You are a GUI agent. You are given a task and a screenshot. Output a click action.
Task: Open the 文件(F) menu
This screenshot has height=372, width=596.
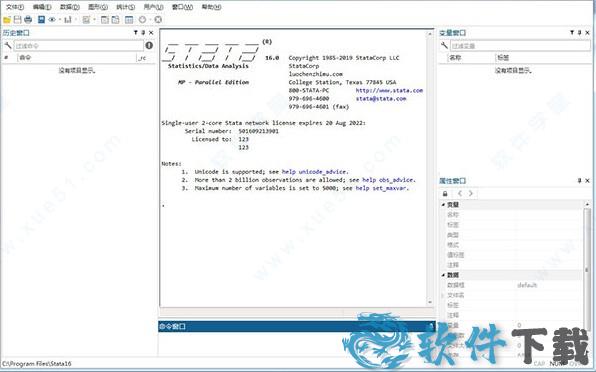[x=15, y=7]
